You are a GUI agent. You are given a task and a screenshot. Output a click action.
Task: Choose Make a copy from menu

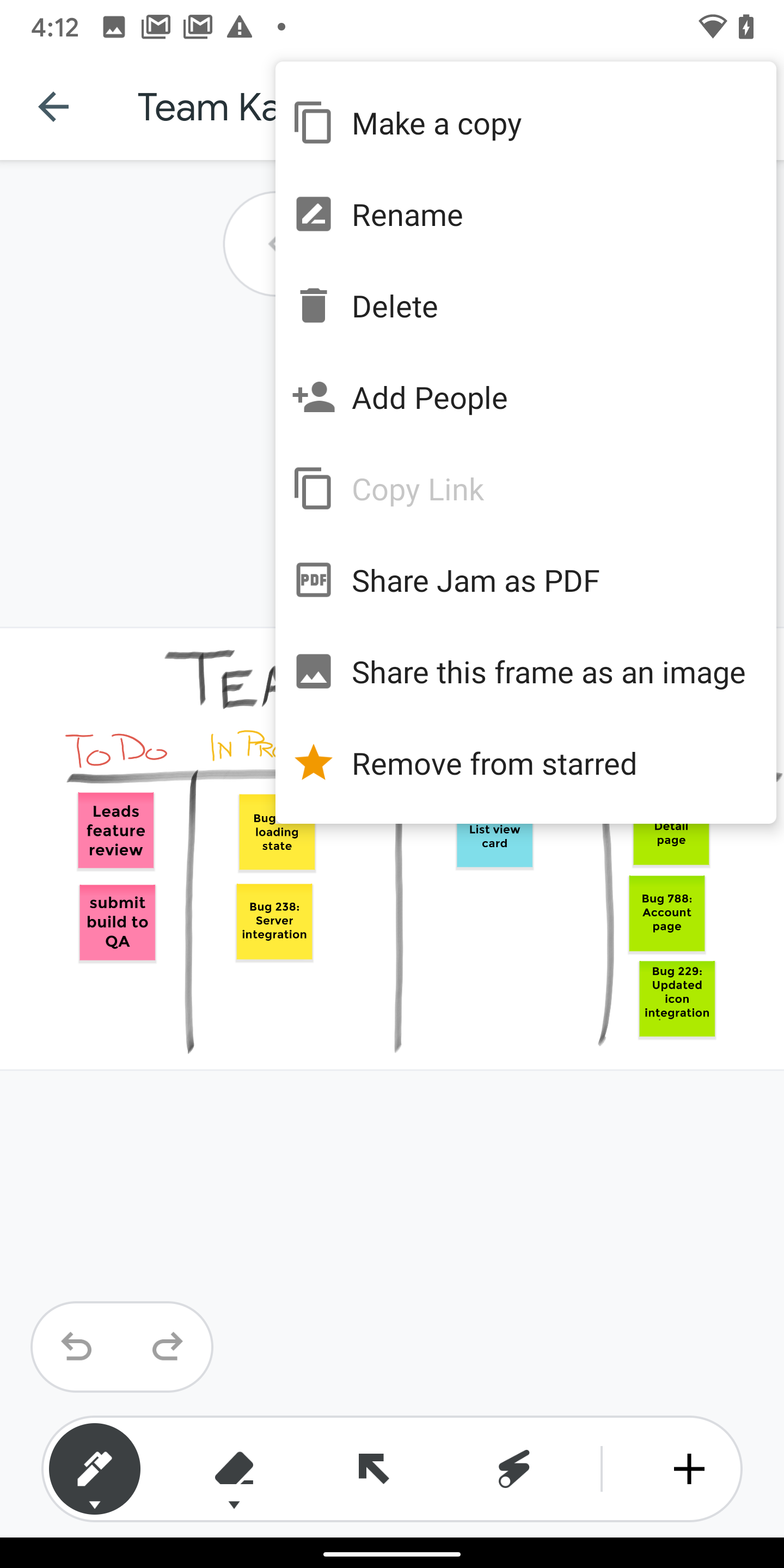(437, 122)
